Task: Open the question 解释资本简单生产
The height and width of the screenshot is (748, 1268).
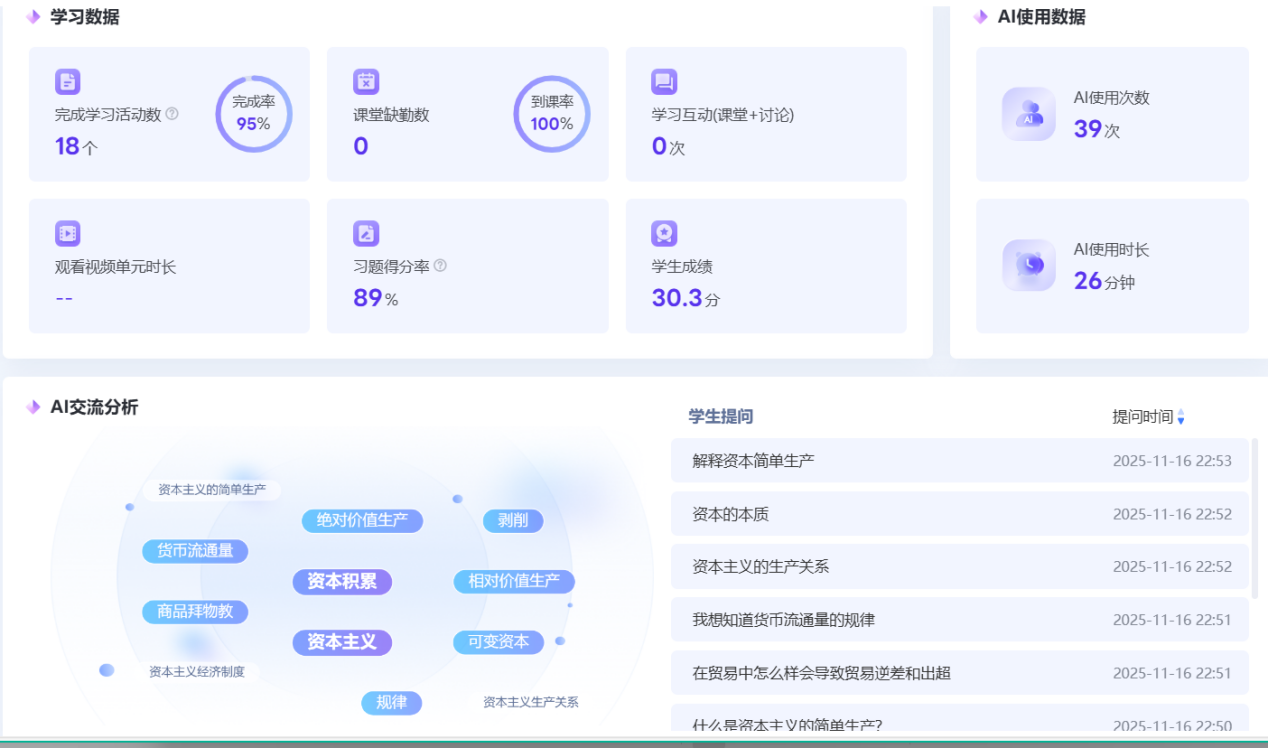Action: coord(753,461)
